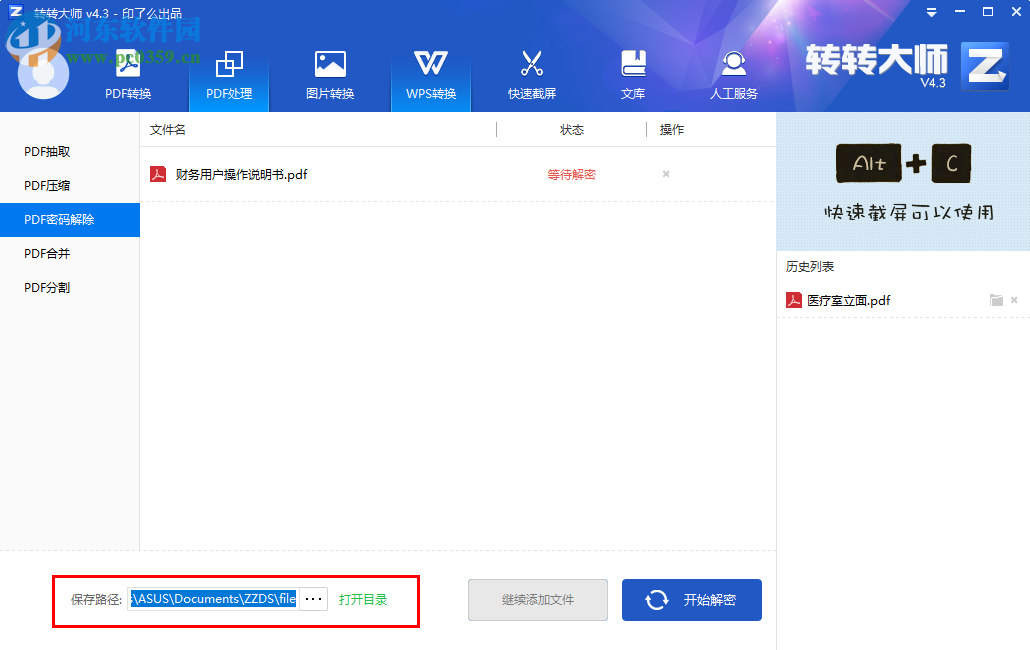
Task: Launch the 快速截屏 screenshot tool
Action: coord(532,73)
